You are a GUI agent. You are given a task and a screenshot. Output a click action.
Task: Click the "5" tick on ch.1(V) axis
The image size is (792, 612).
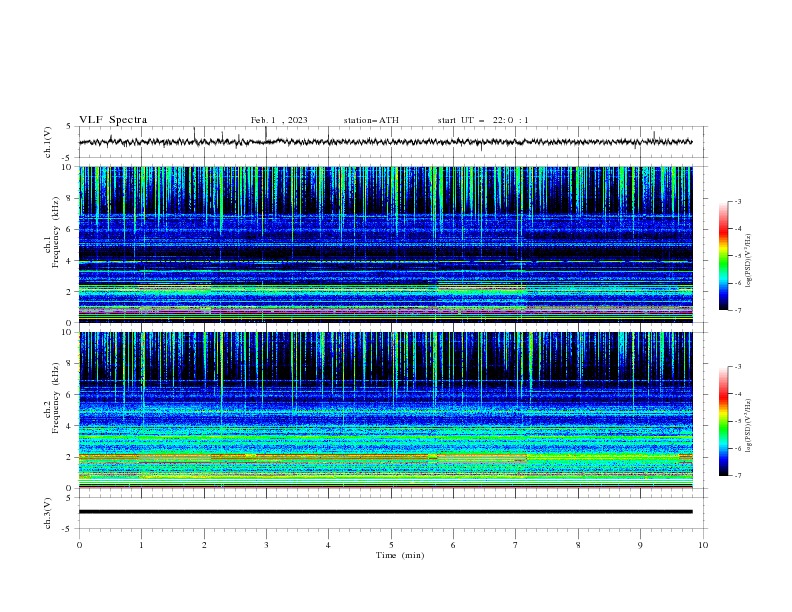[x=68, y=126]
